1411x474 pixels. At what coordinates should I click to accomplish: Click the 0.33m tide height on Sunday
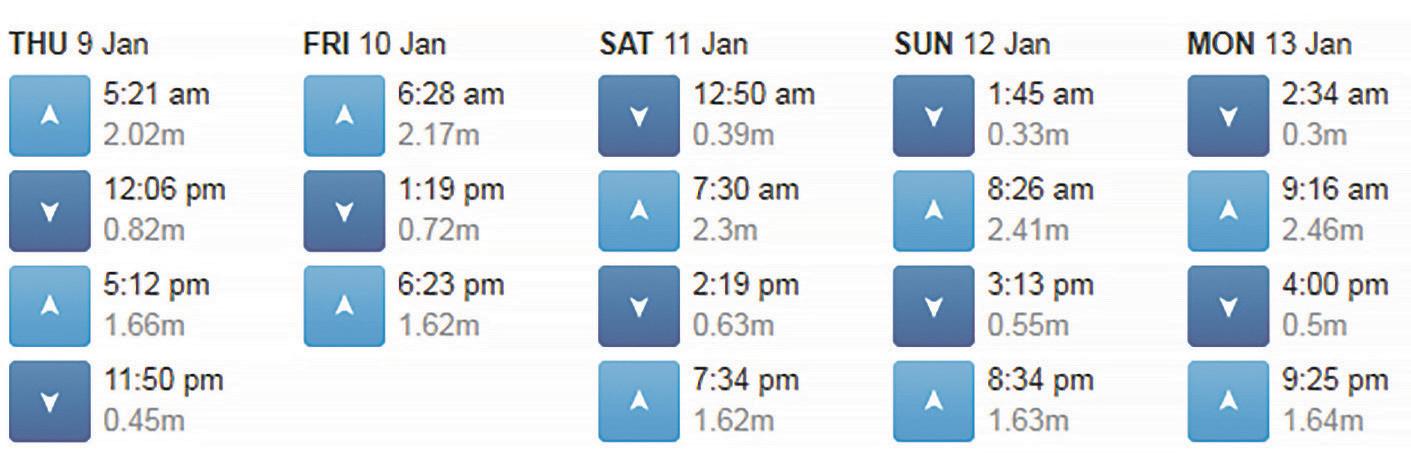point(1028,135)
